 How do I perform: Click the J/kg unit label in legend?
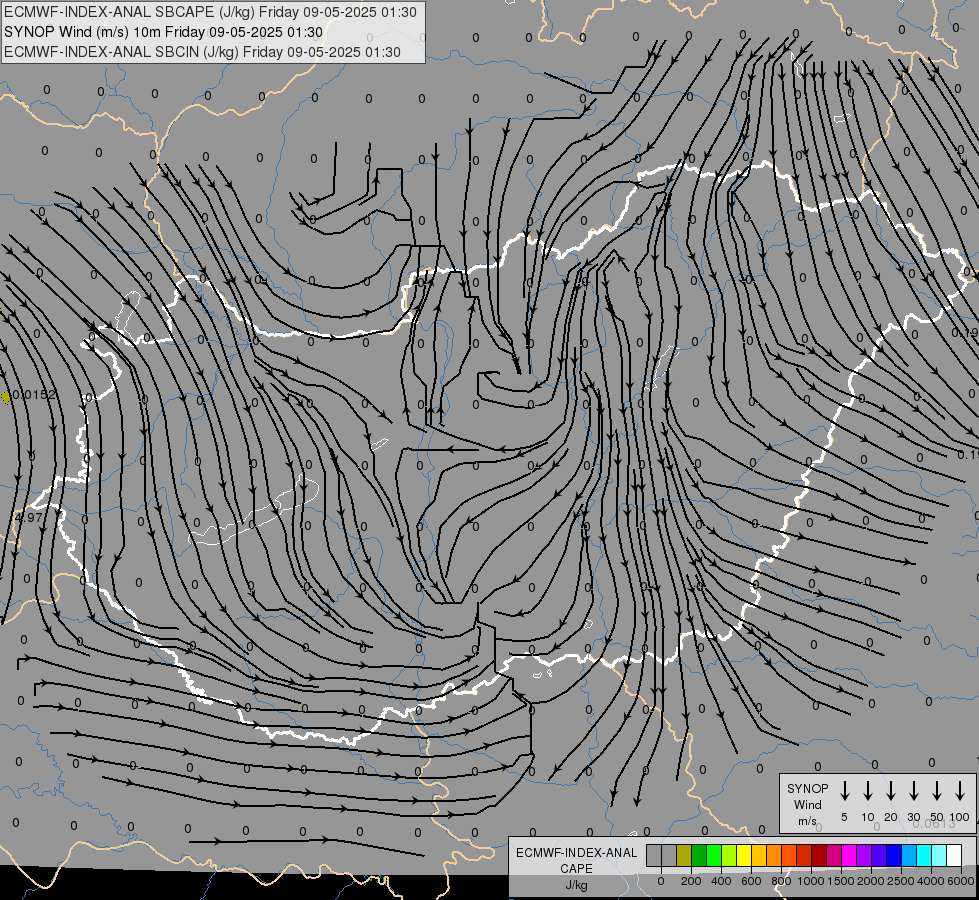click(x=576, y=885)
